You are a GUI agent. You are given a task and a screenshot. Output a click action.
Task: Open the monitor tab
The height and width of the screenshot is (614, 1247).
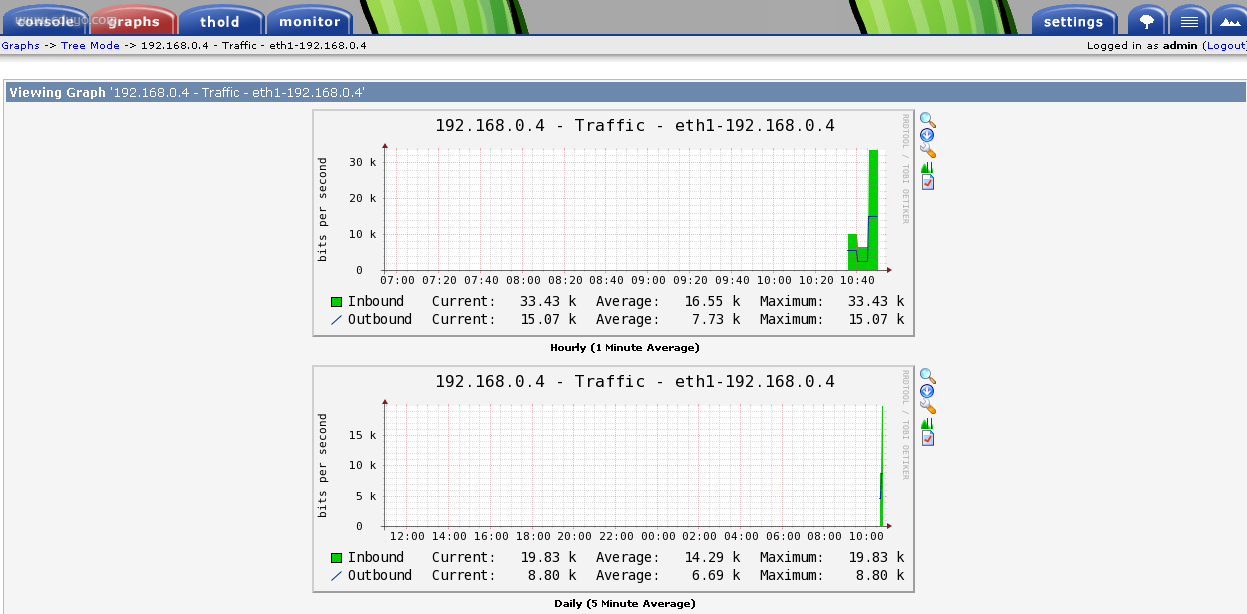pyautogui.click(x=309, y=21)
